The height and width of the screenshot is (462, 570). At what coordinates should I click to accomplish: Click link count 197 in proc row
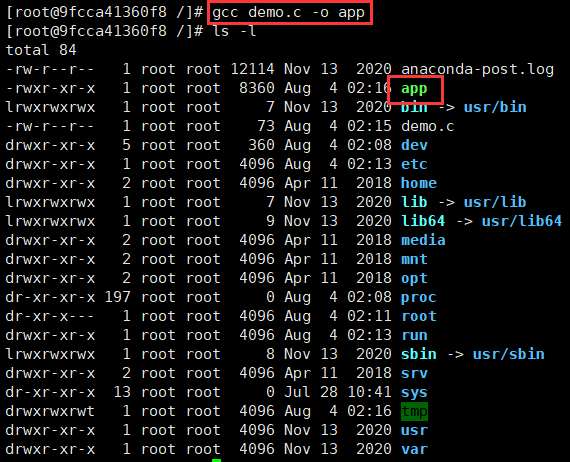(x=117, y=297)
